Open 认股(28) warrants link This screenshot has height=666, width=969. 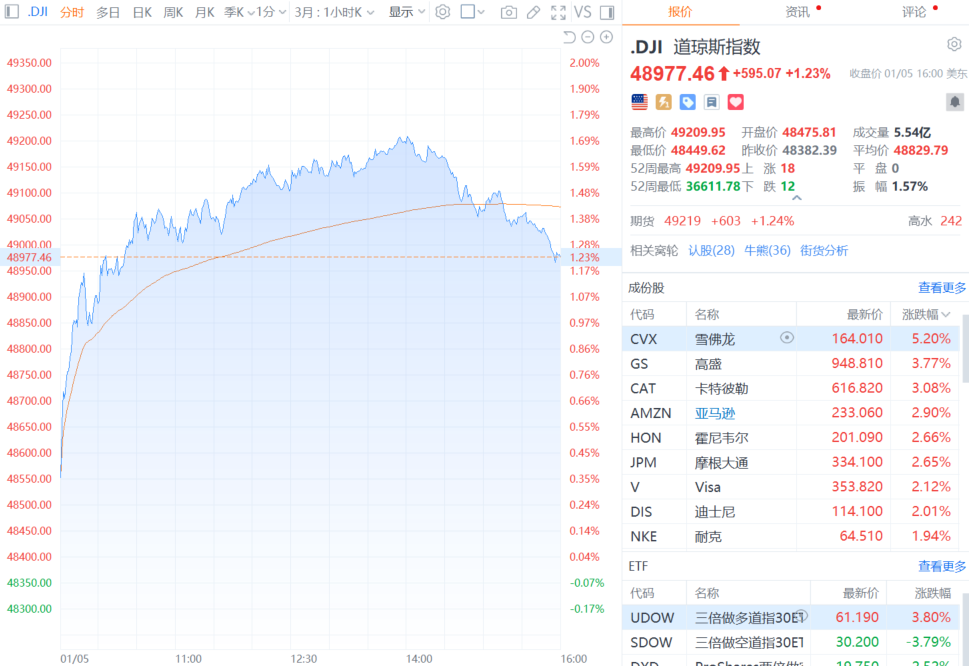point(711,250)
